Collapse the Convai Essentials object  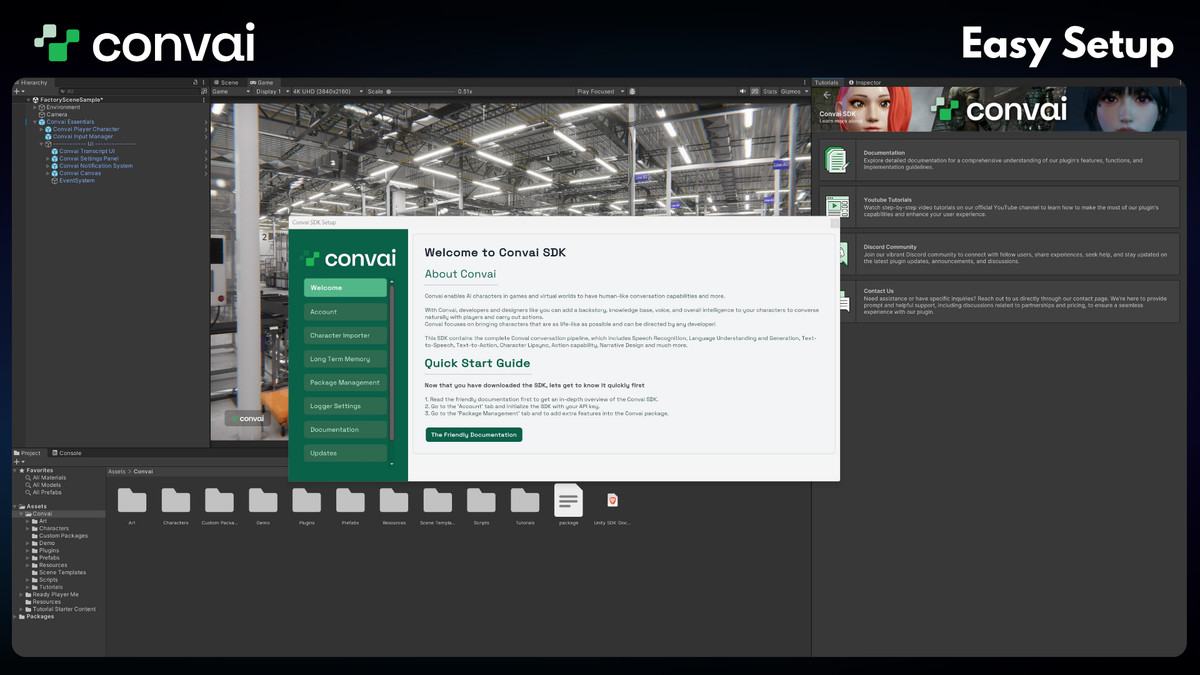(35, 122)
